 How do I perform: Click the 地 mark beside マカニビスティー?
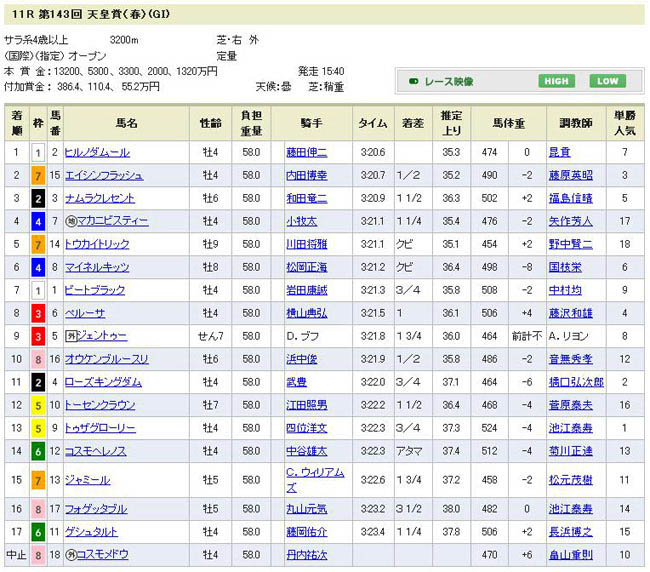coord(69,221)
